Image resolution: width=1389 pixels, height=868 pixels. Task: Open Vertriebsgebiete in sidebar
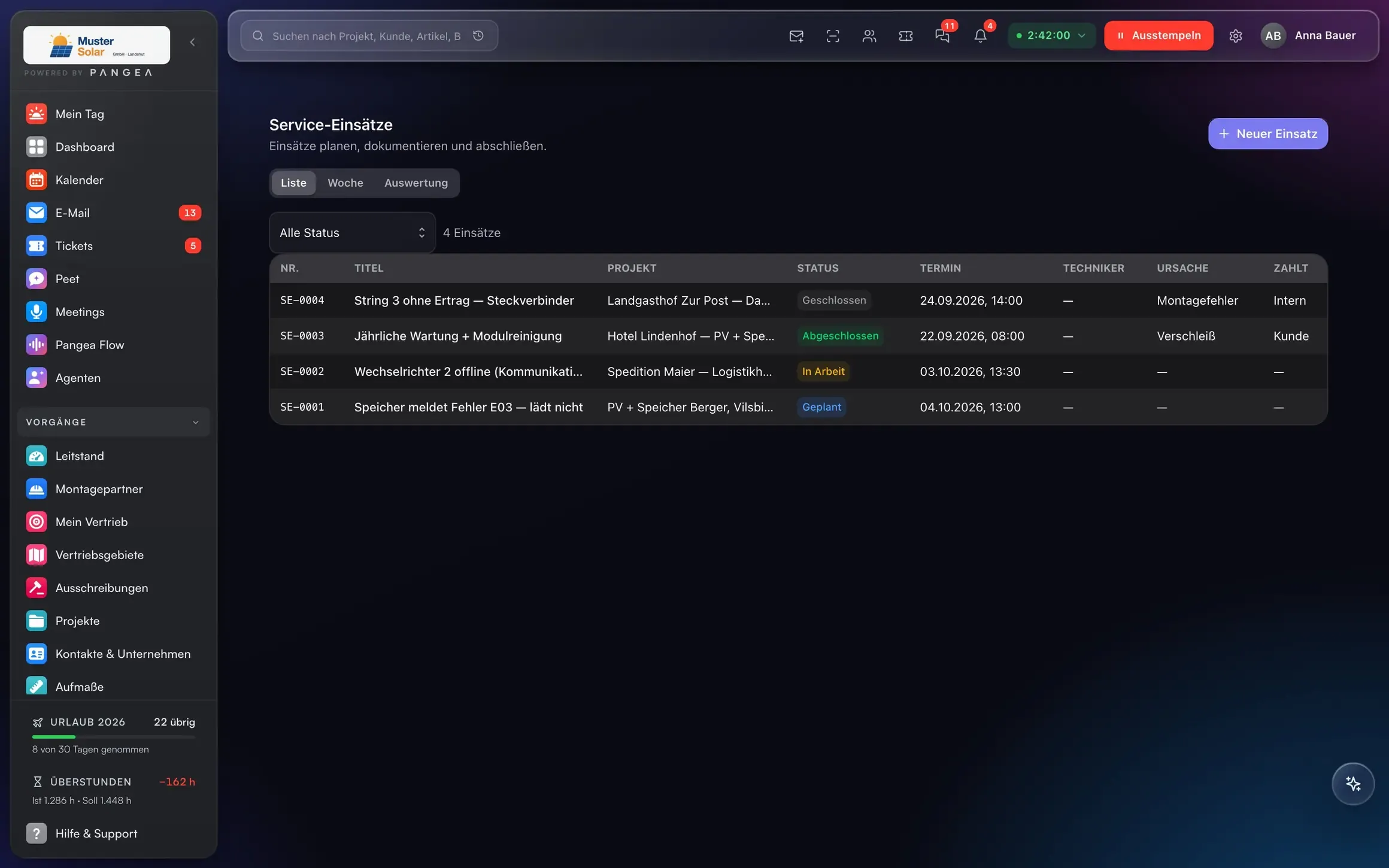click(x=114, y=554)
